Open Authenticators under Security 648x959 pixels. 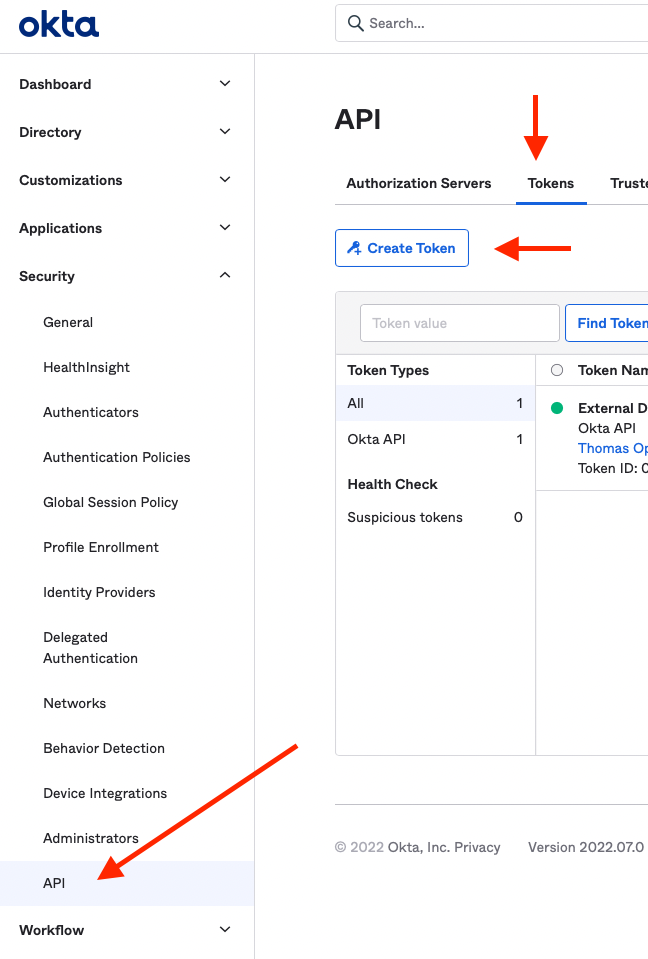click(91, 412)
